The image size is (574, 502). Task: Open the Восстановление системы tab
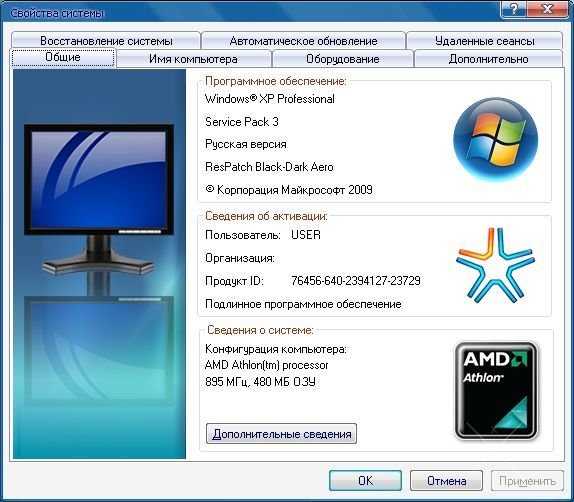pos(106,40)
